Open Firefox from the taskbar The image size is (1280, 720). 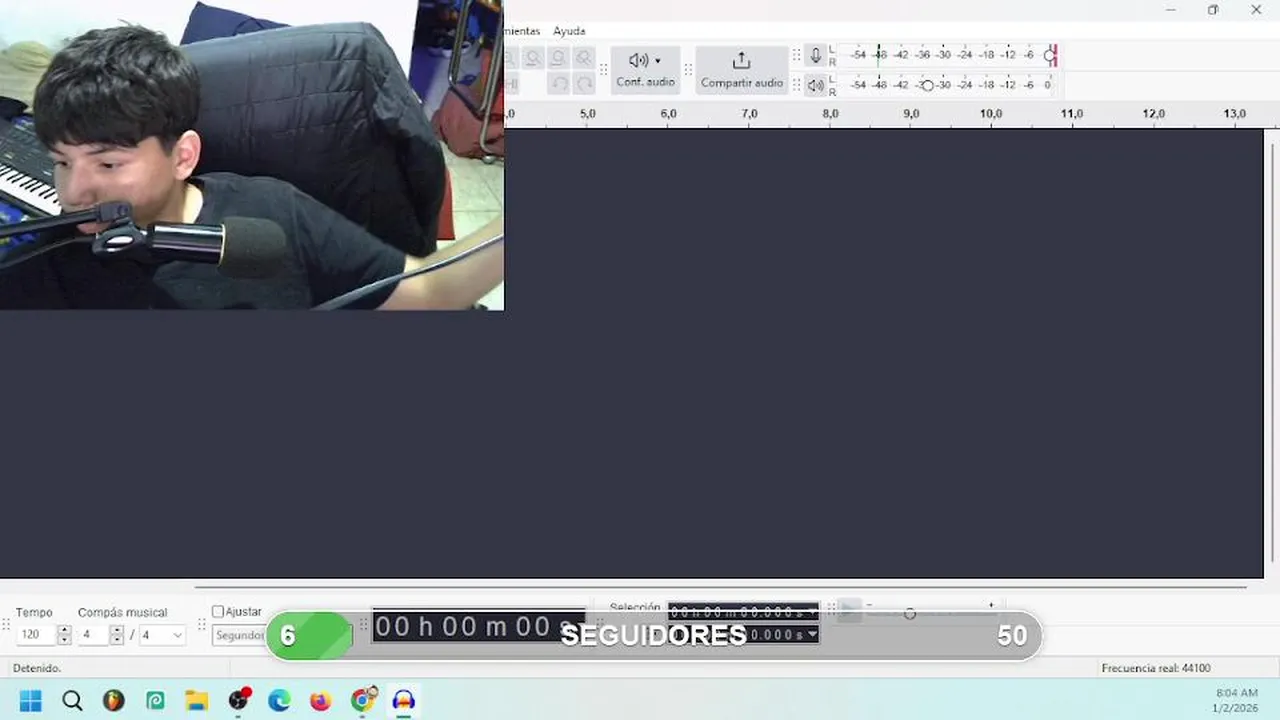click(320, 700)
